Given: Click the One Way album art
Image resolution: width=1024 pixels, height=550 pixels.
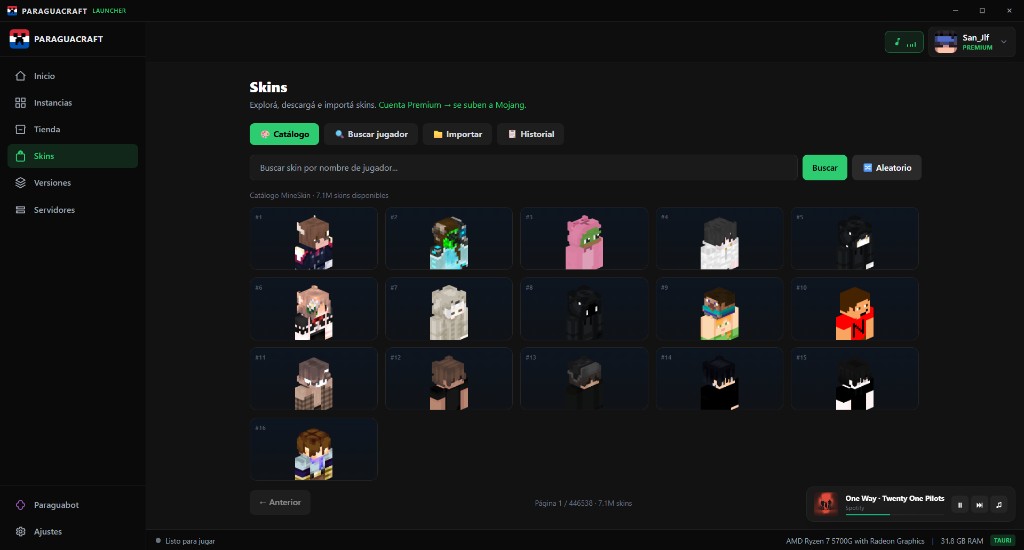Looking at the screenshot, I should pyautogui.click(x=825, y=504).
